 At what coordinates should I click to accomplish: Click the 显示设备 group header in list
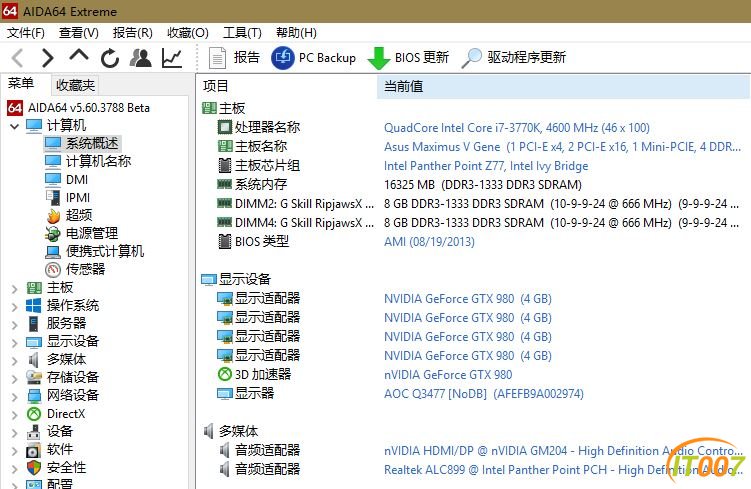tap(236, 279)
